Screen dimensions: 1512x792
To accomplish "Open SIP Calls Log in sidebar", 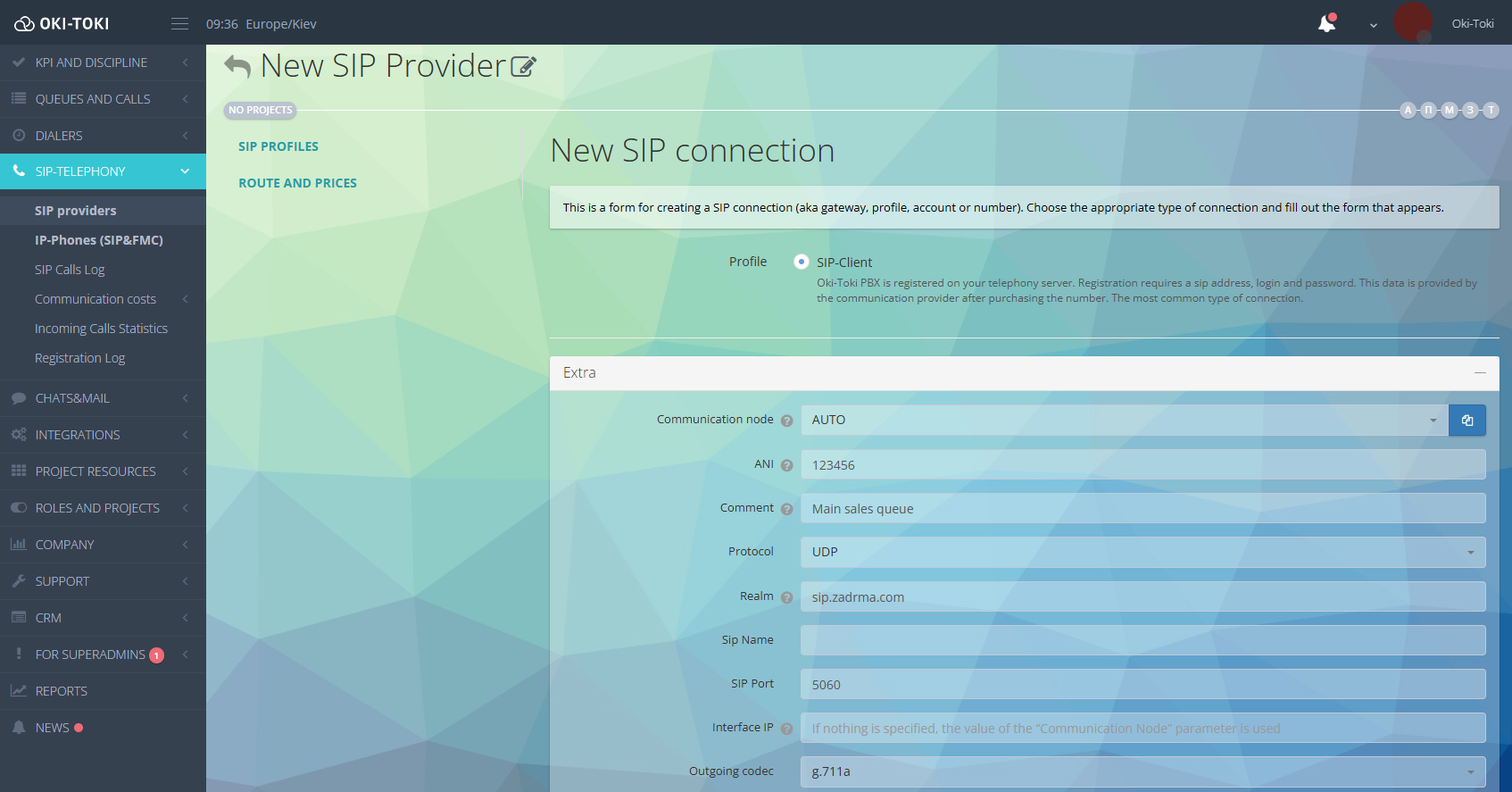I will tap(70, 270).
